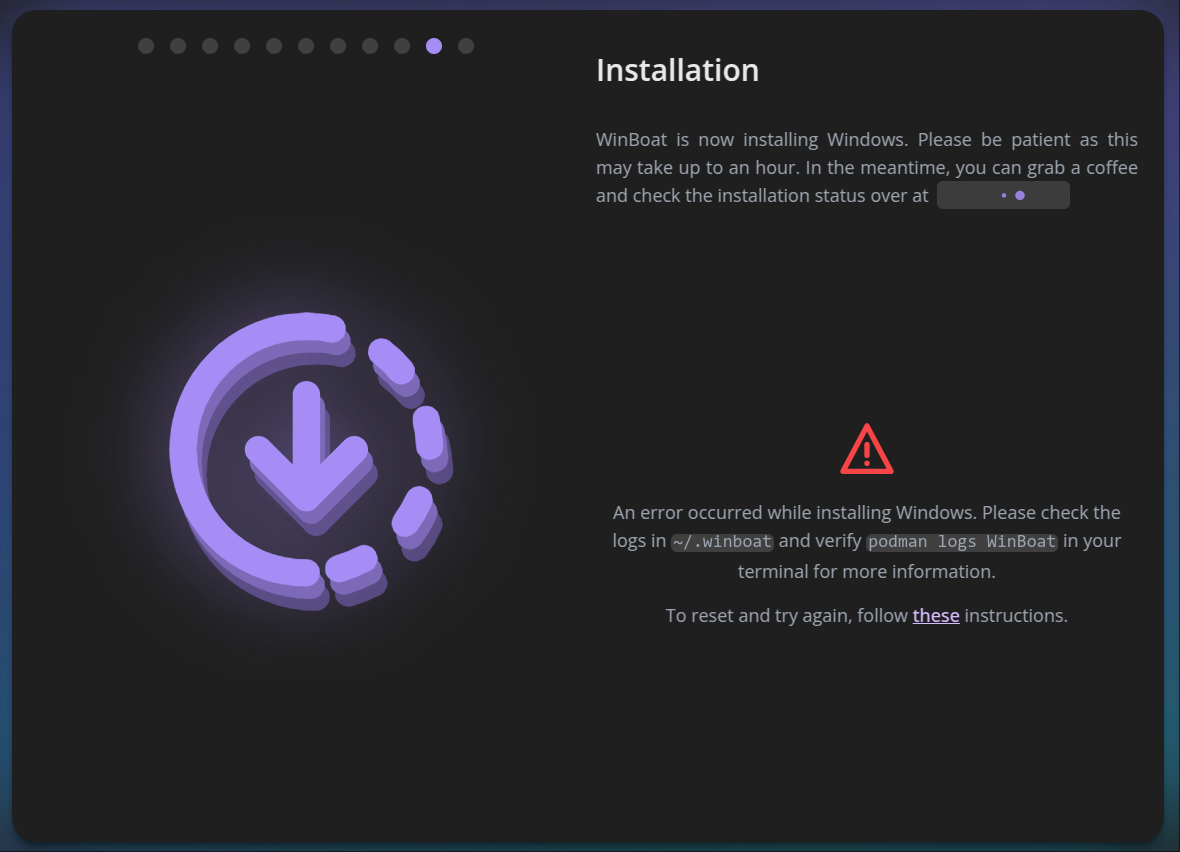Click the red warning triangle icon
Screen dimensions: 1180x852
(x=867, y=450)
